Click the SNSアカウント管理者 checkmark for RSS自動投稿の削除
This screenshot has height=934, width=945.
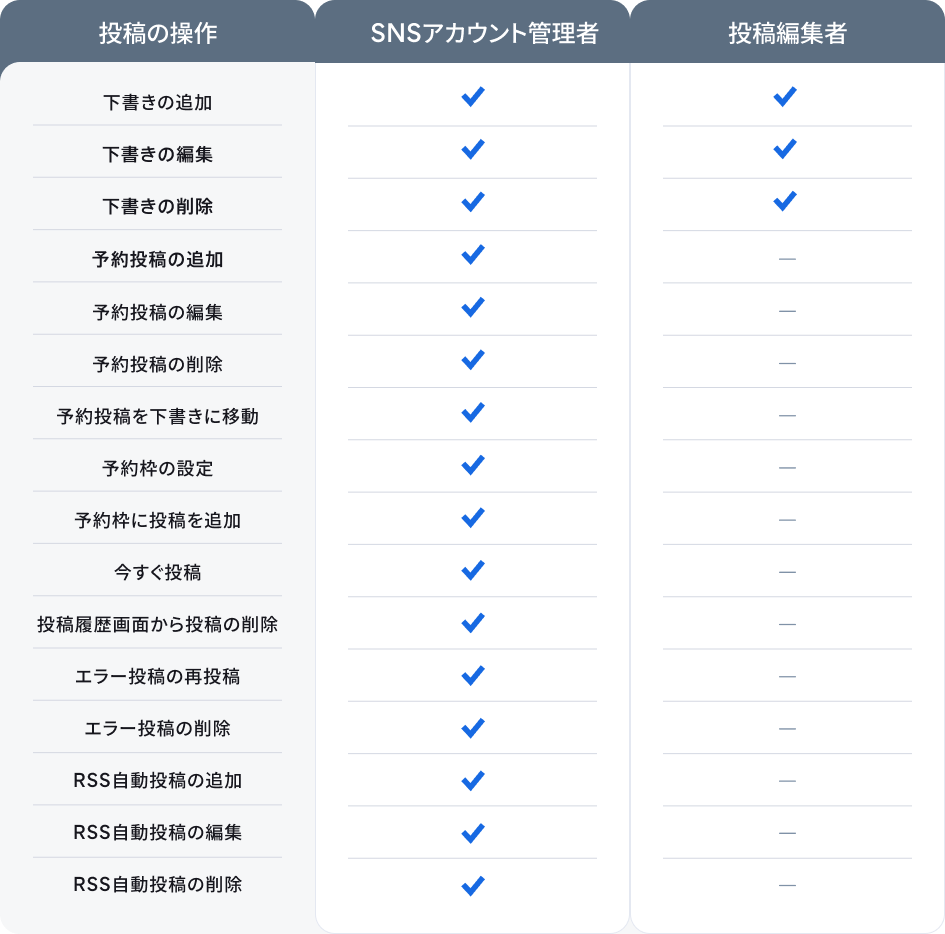[x=472, y=885]
